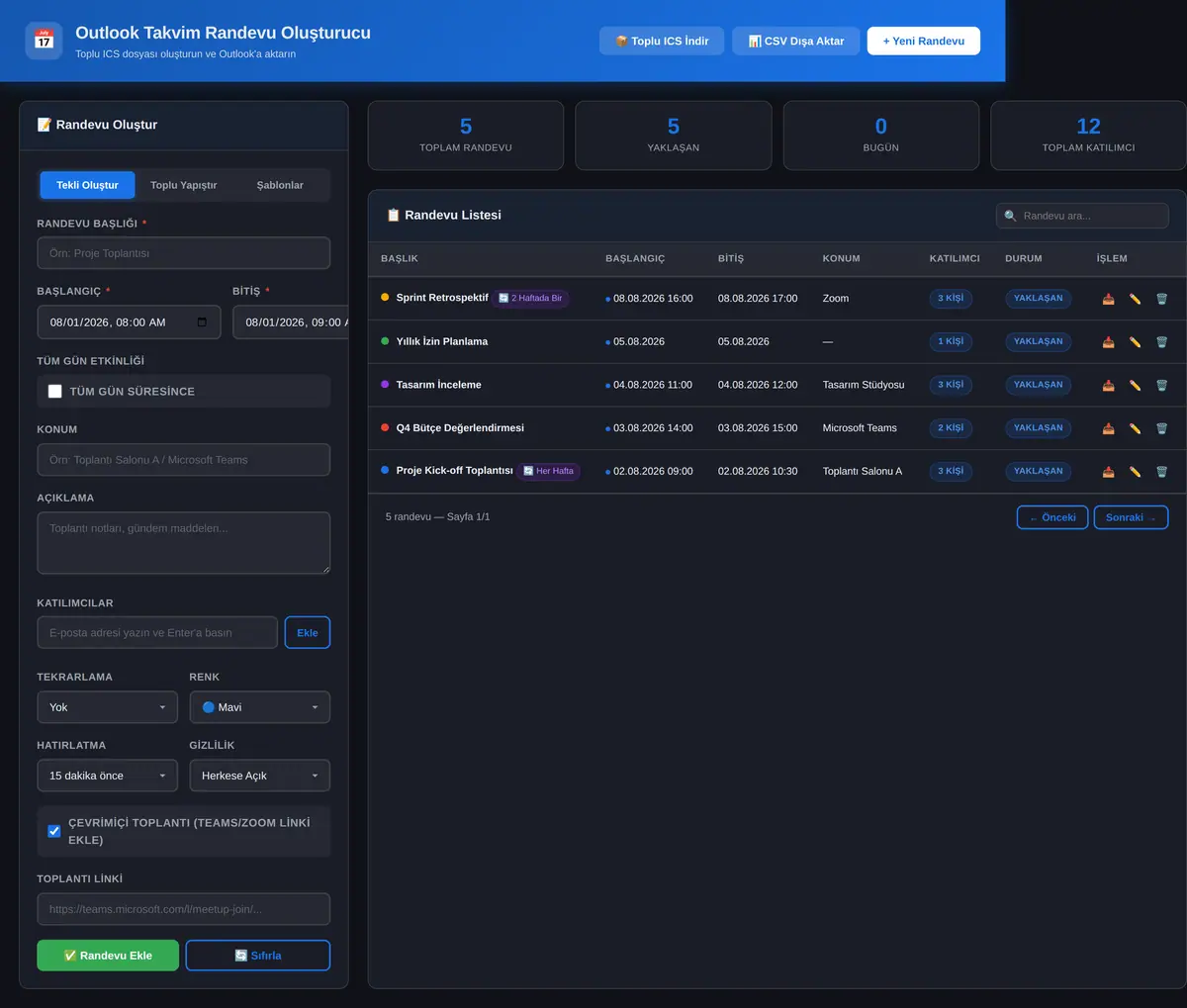Screen dimensions: 1187x1008
Task: Download ICS for Sprint Retrospektif row
Action: [1108, 299]
